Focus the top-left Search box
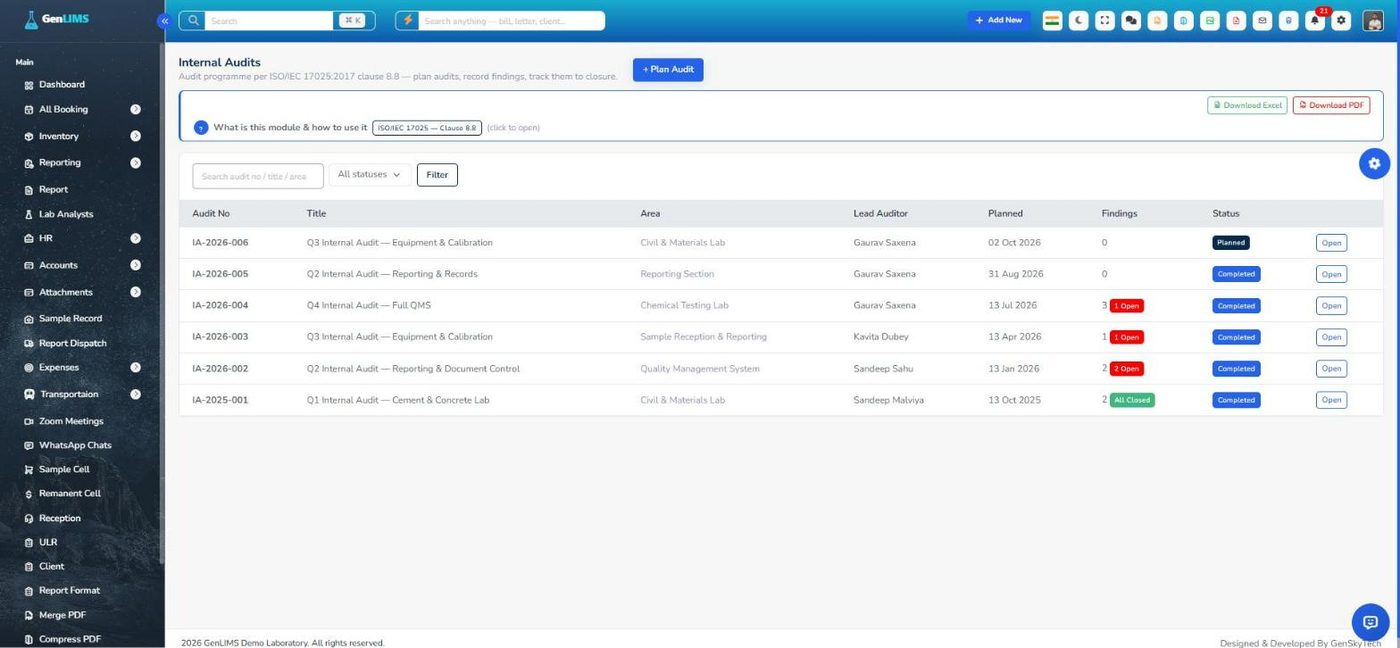Screen dimensions: 1400x648 pos(269,20)
